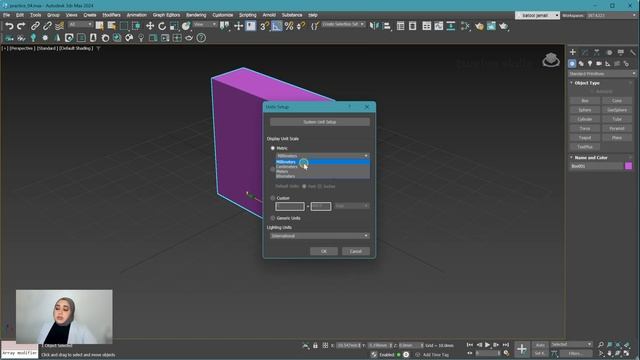
Task: Open the Modifiers menu
Action: coord(111,15)
